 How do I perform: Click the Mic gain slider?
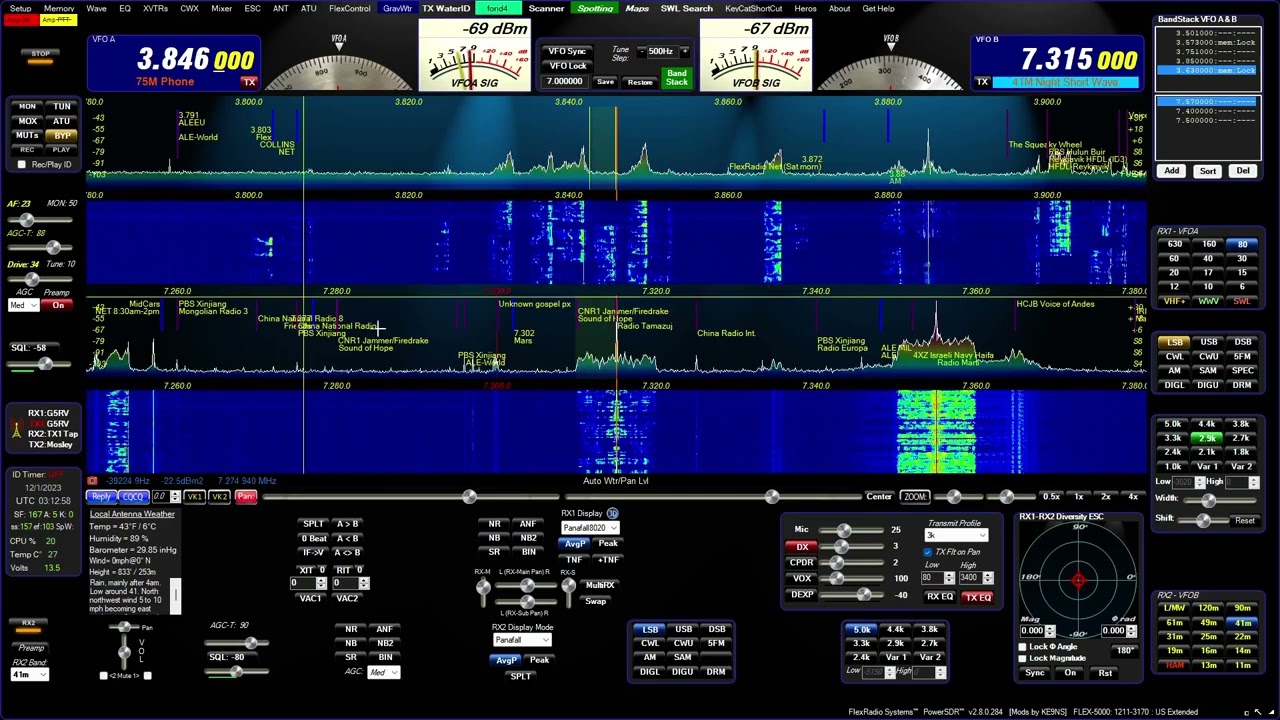tap(852, 530)
